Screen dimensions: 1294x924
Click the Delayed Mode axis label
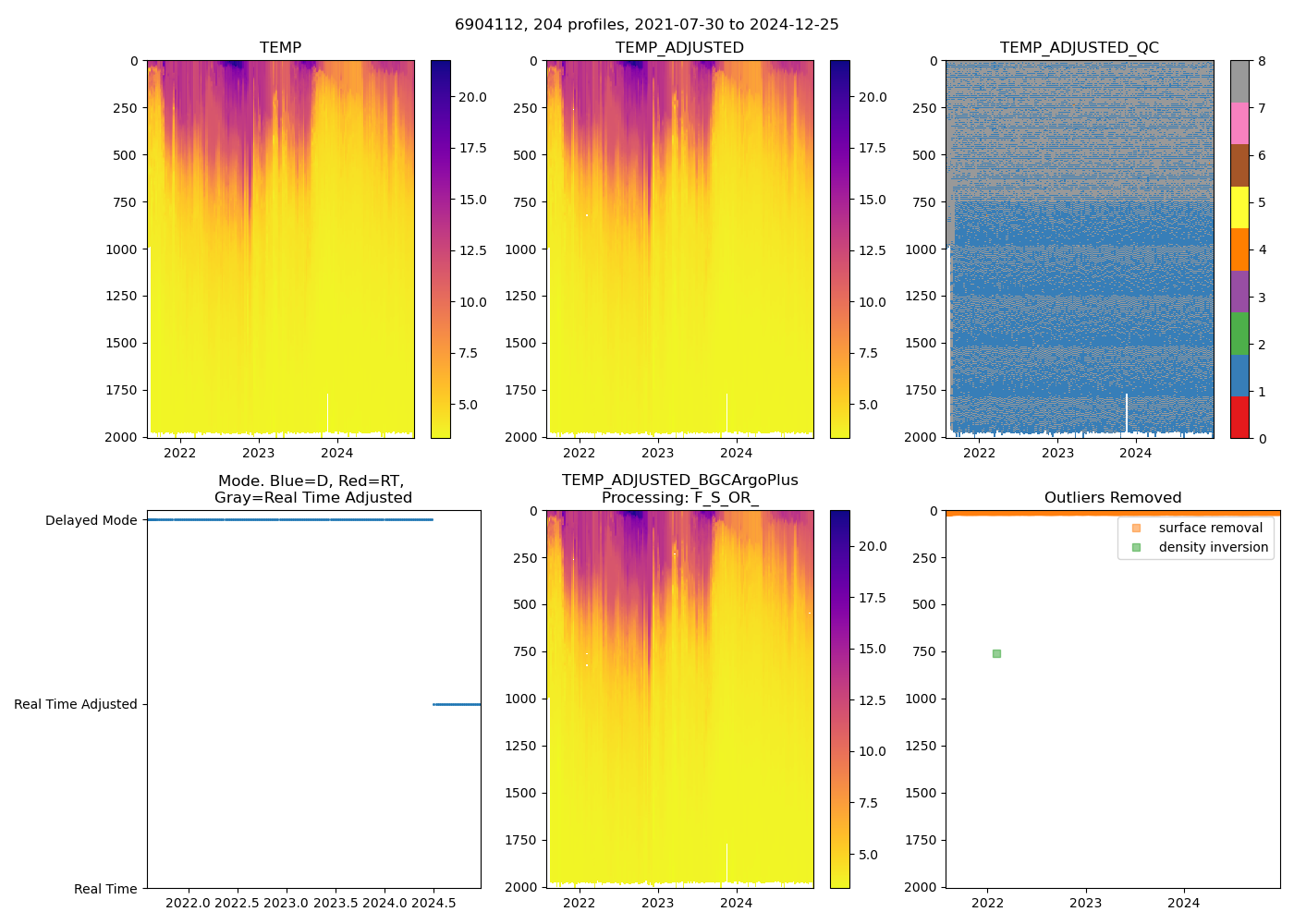tap(91, 520)
